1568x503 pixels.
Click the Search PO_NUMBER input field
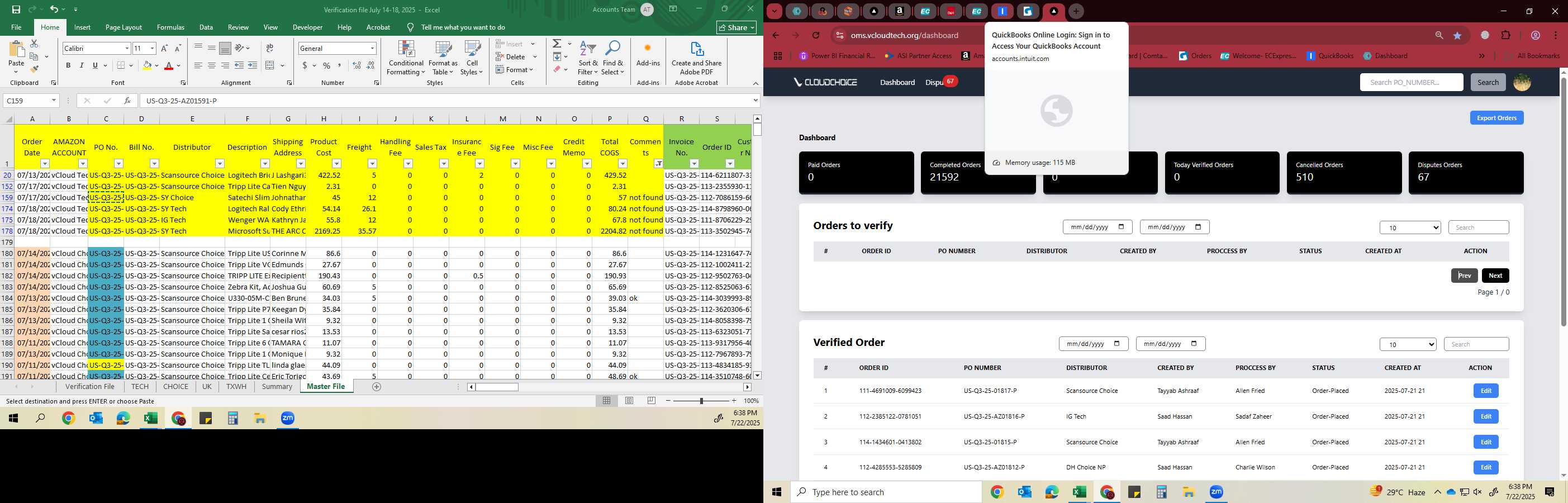point(1411,82)
